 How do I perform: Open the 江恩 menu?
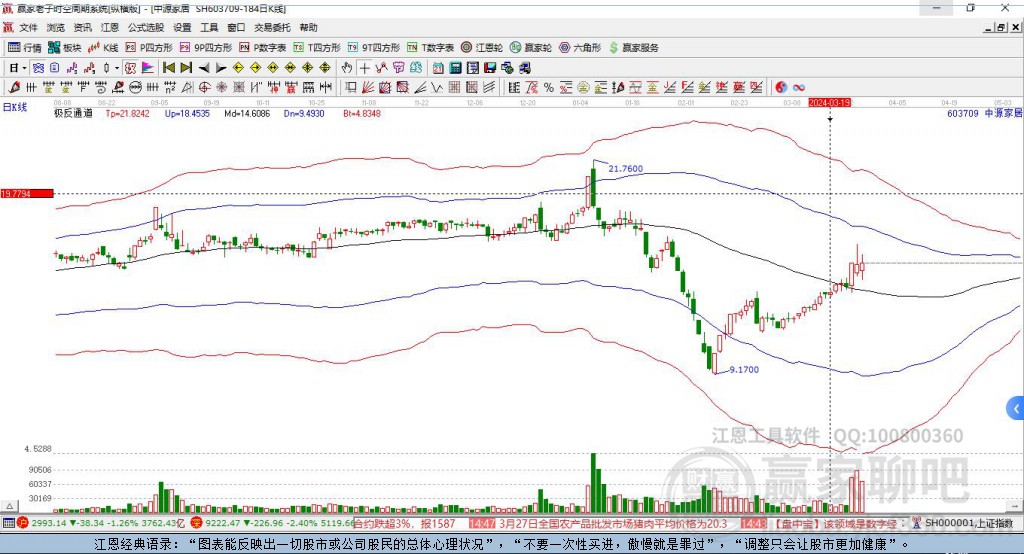click(x=110, y=27)
